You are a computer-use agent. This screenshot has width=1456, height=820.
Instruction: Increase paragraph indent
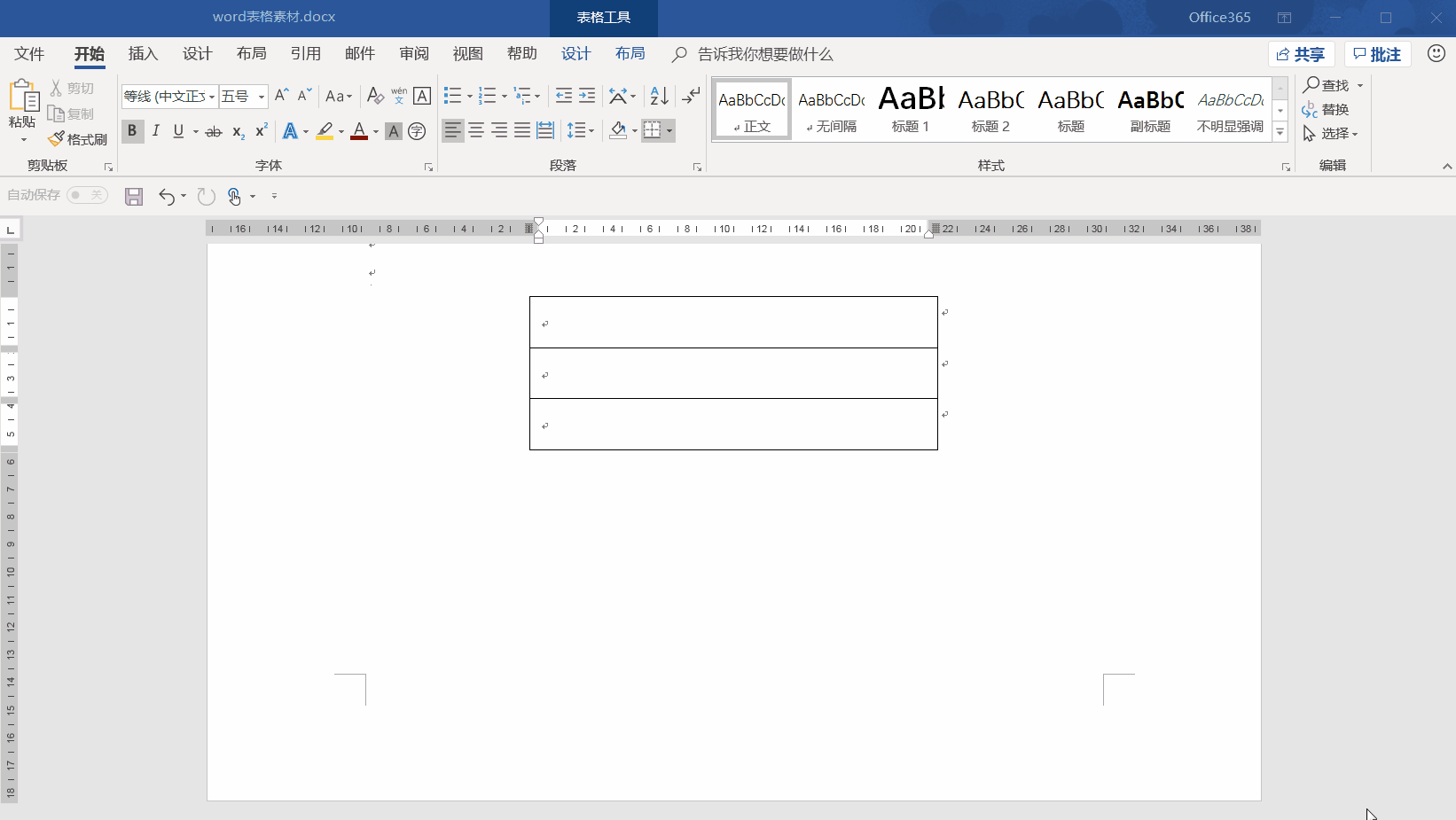[x=586, y=95]
